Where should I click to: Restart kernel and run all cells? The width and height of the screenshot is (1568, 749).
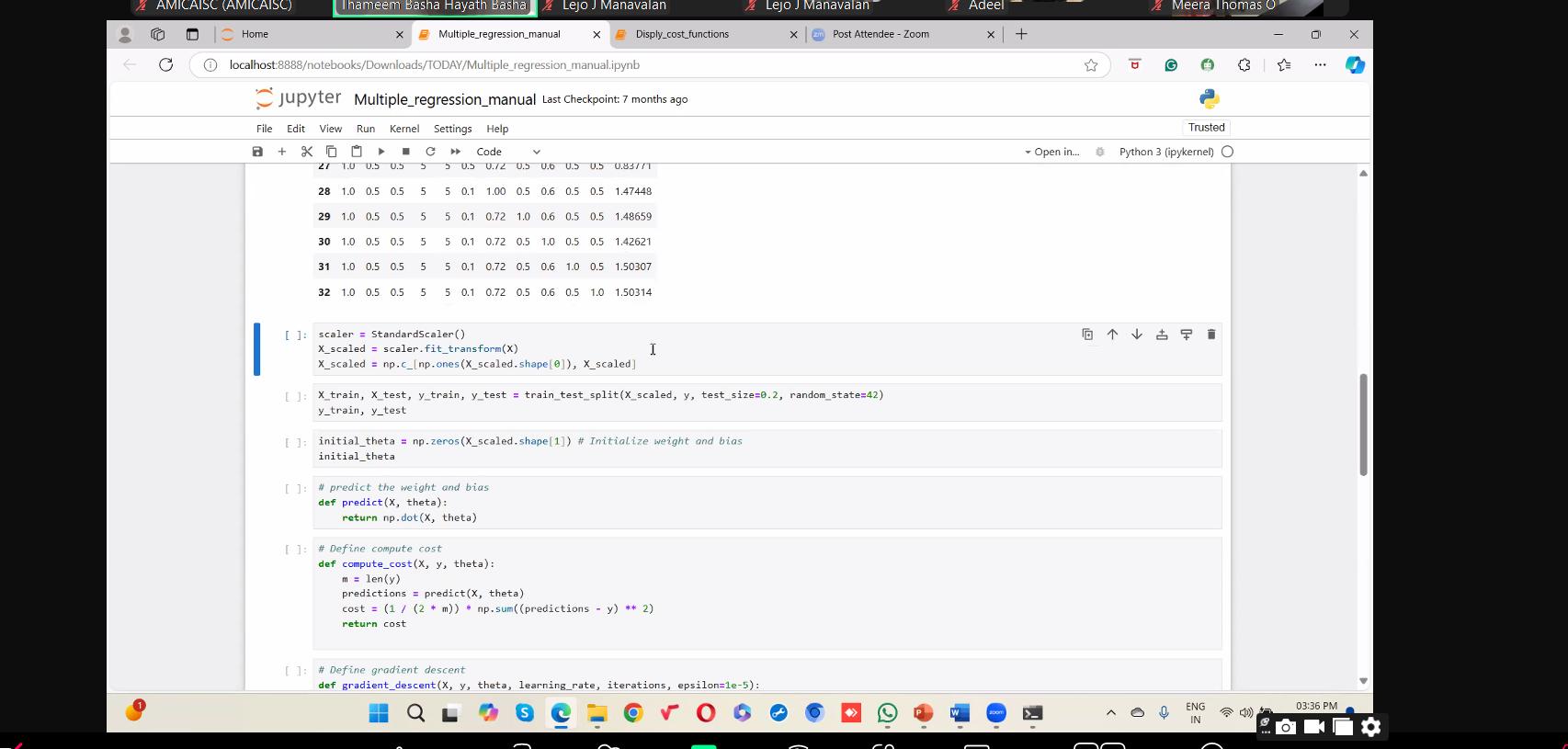point(455,152)
